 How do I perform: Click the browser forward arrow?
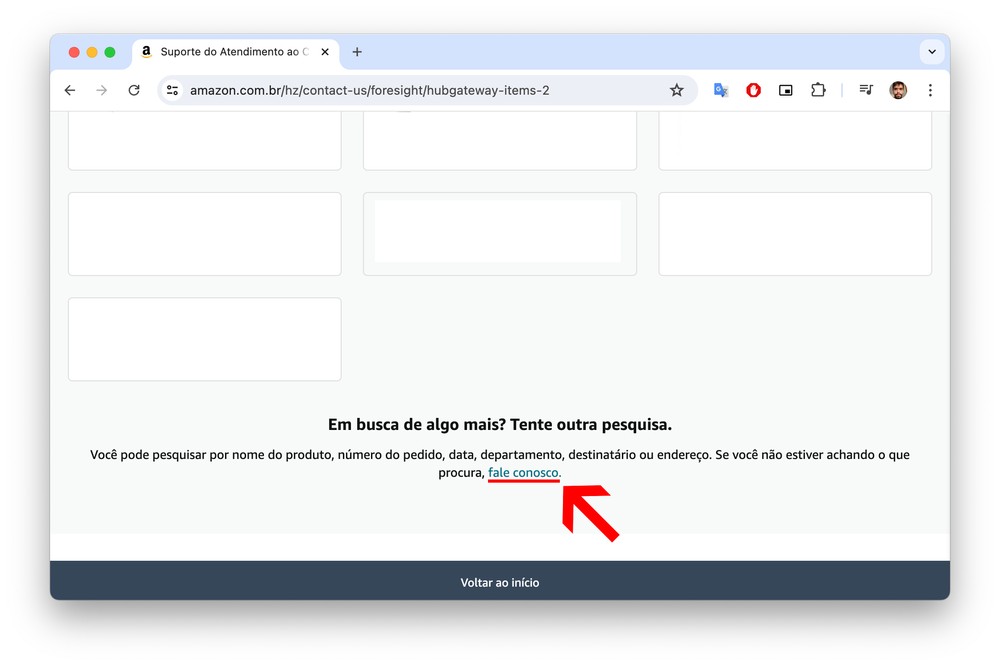pos(101,91)
